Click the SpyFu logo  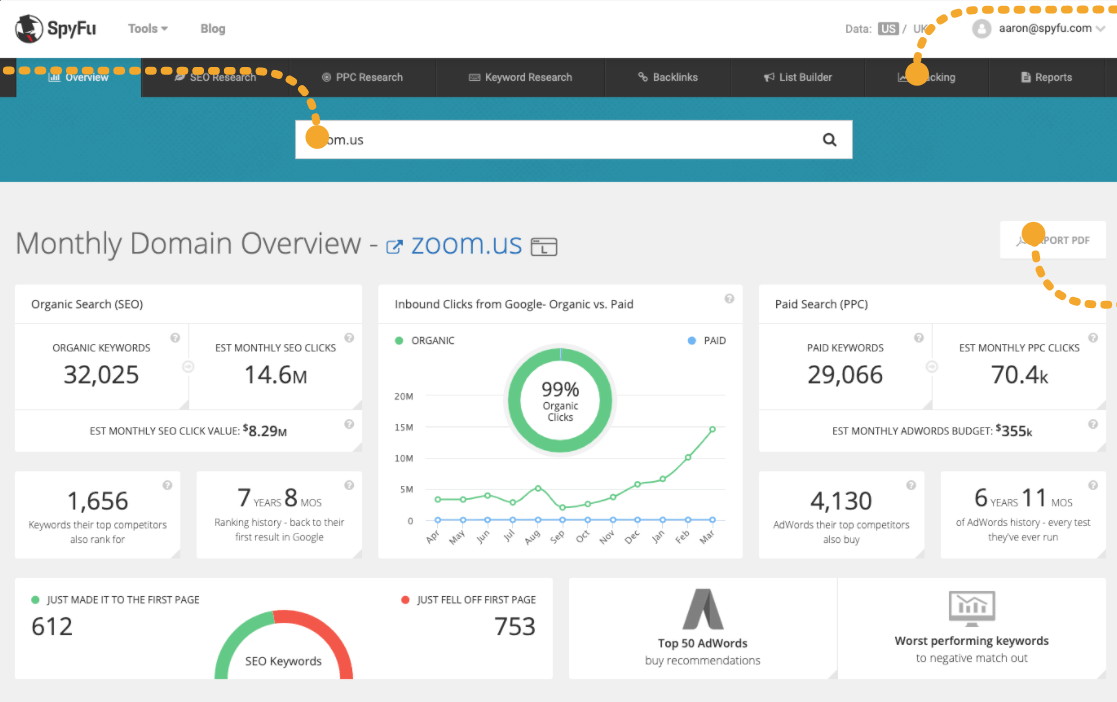point(55,29)
